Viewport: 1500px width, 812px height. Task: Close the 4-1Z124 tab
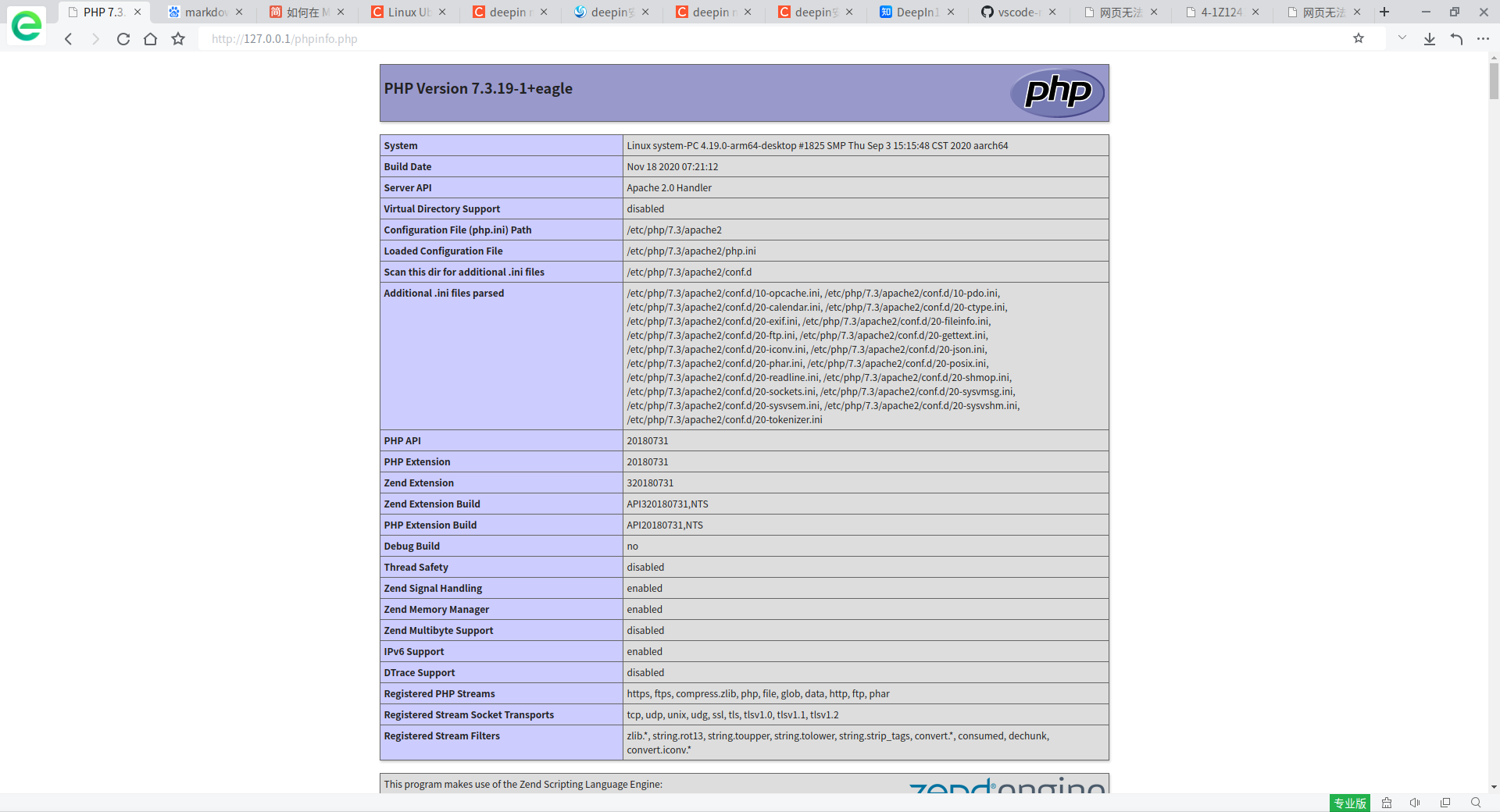[x=1255, y=12]
